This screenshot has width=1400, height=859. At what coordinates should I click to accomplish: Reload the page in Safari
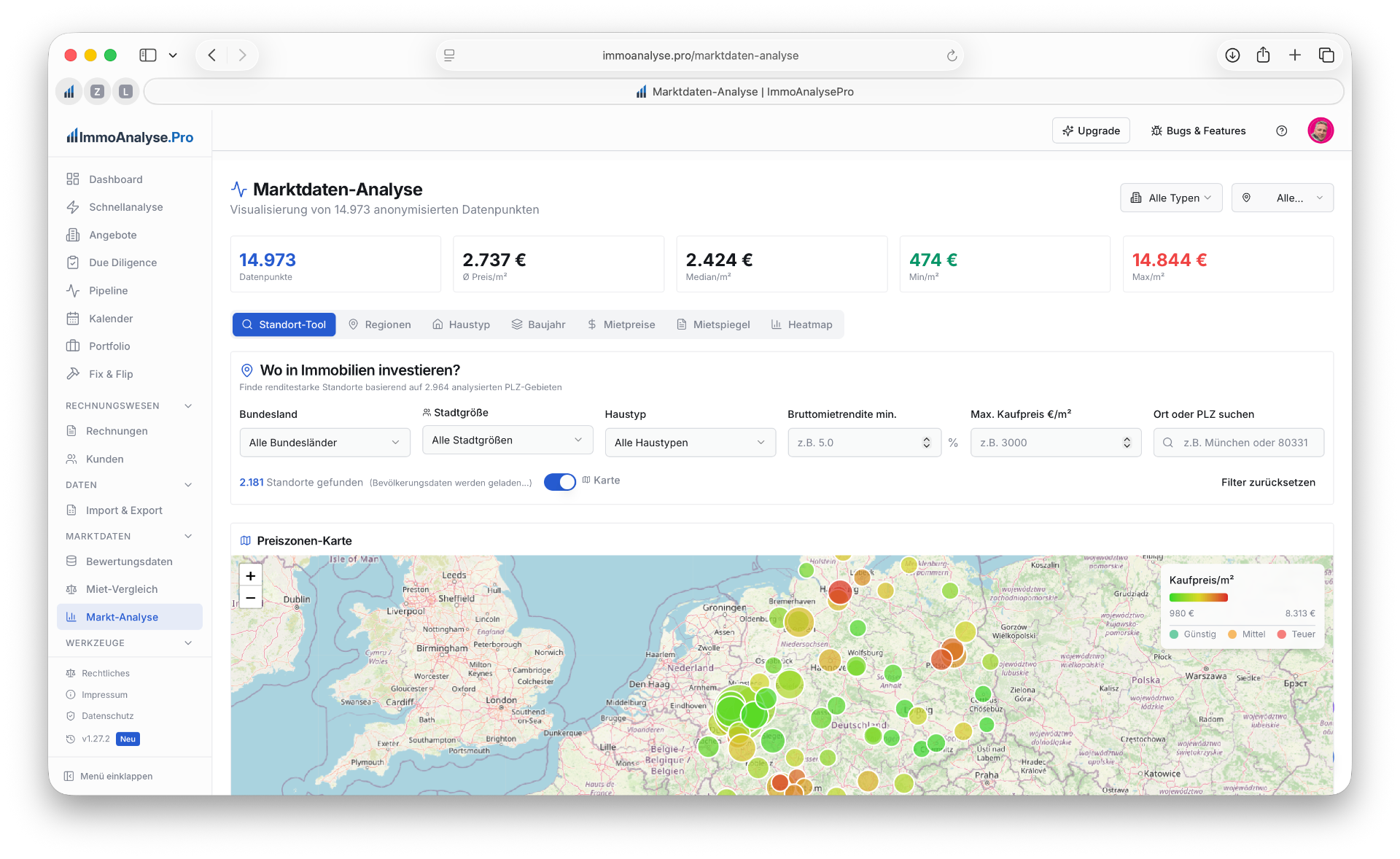point(952,55)
